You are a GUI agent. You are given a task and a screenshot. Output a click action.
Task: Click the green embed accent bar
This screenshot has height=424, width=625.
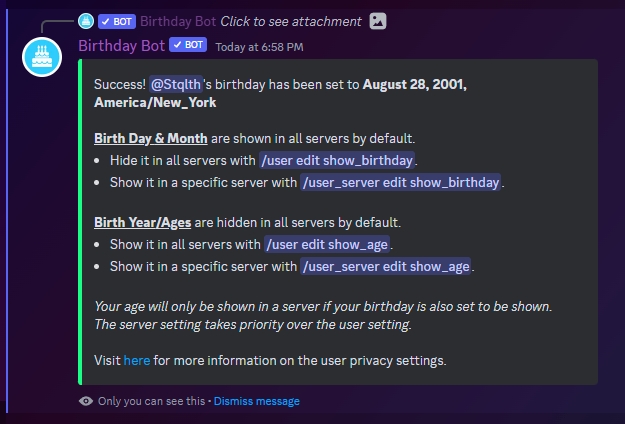(x=79, y=222)
